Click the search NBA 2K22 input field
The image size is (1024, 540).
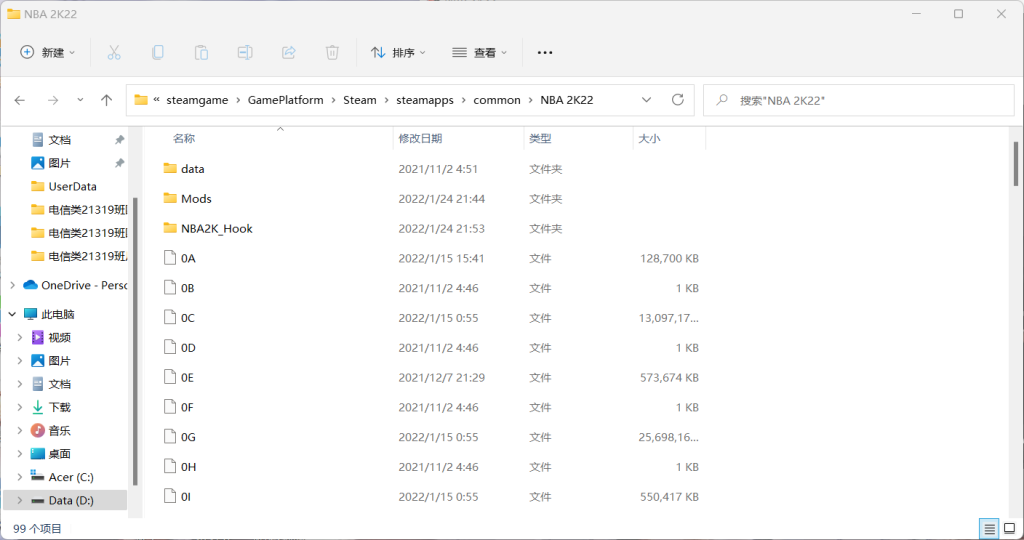coord(859,100)
